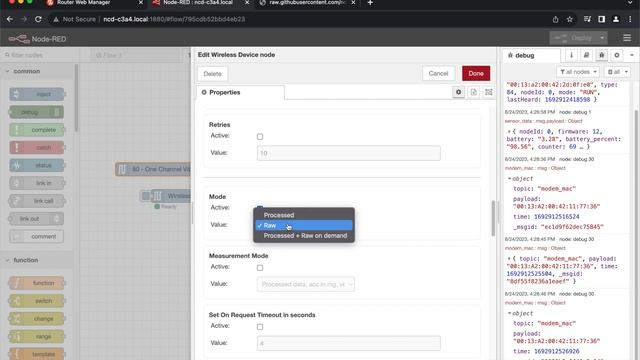Bookmark this page with star icon
Image resolution: width=640 pixels, height=360 pixels.
pyautogui.click(x=570, y=19)
